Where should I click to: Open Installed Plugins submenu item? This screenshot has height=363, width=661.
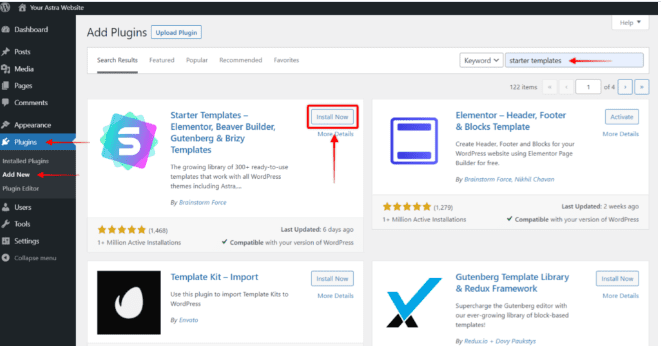(25, 161)
